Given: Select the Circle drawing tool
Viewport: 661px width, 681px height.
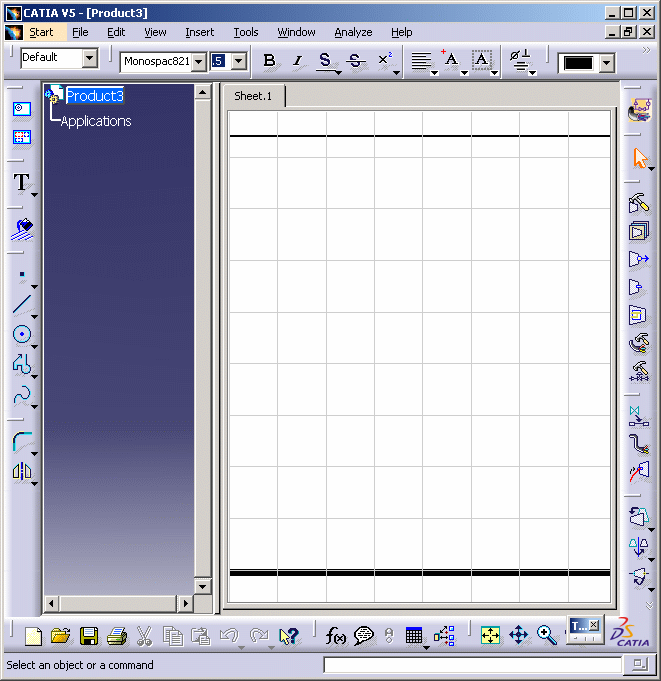Looking at the screenshot, I should [21, 335].
